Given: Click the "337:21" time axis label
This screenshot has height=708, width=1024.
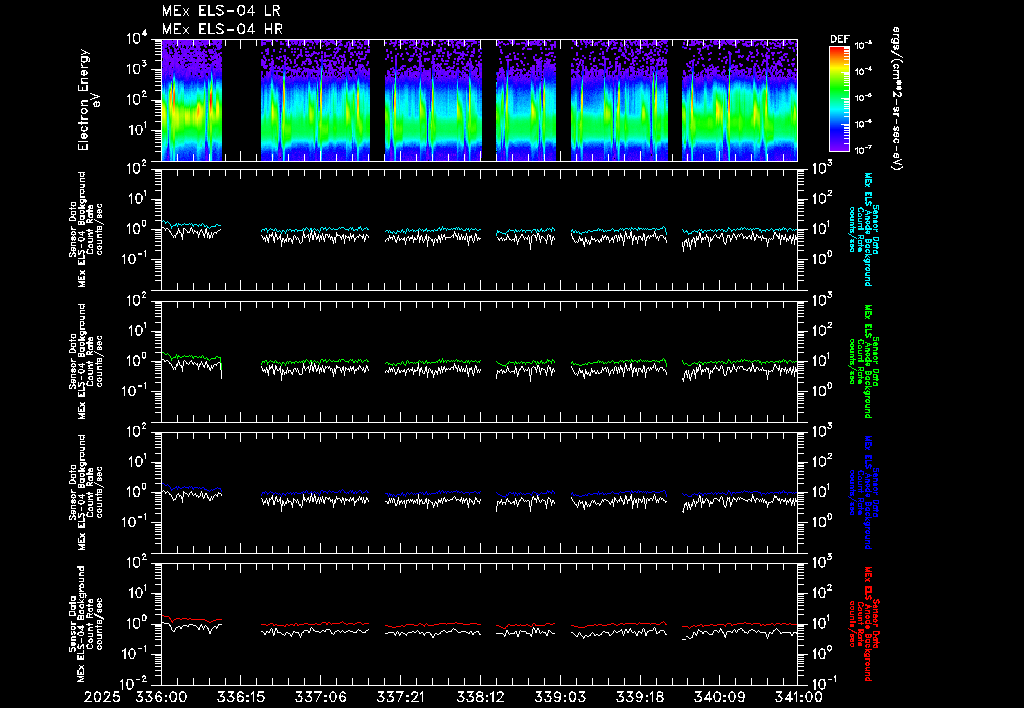Looking at the screenshot, I should [x=400, y=698].
